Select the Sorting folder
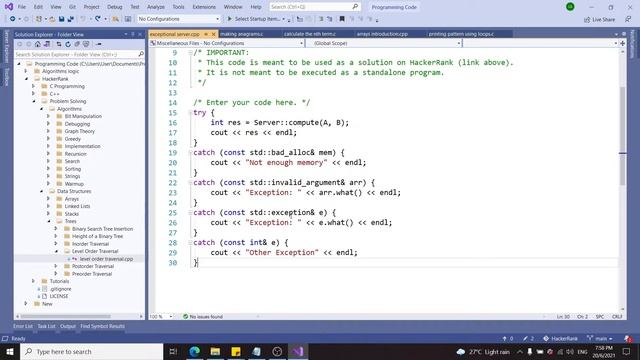 (73, 169)
